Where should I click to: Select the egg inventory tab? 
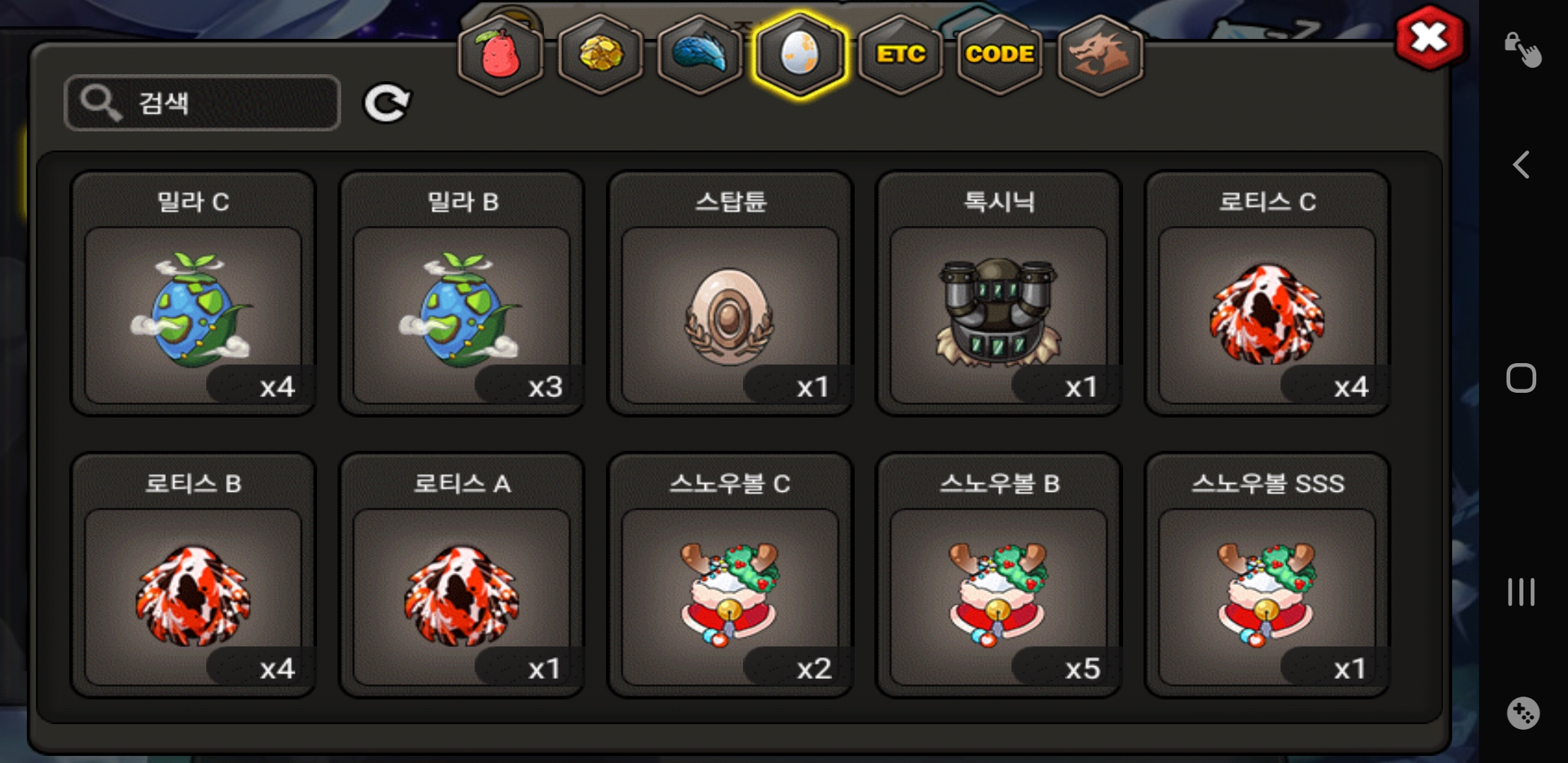(x=800, y=54)
